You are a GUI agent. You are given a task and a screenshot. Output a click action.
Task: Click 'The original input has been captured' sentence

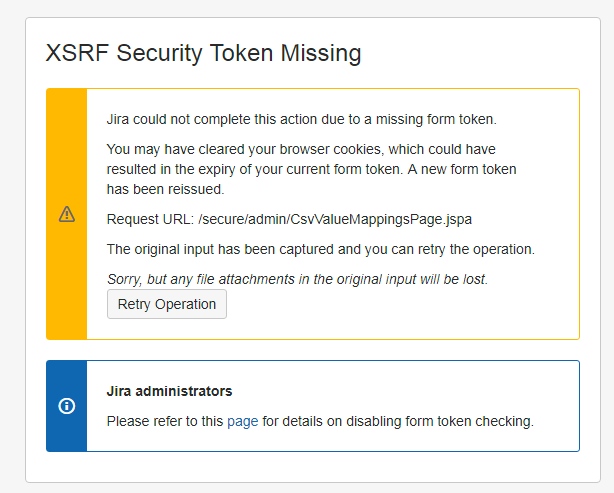(321, 249)
